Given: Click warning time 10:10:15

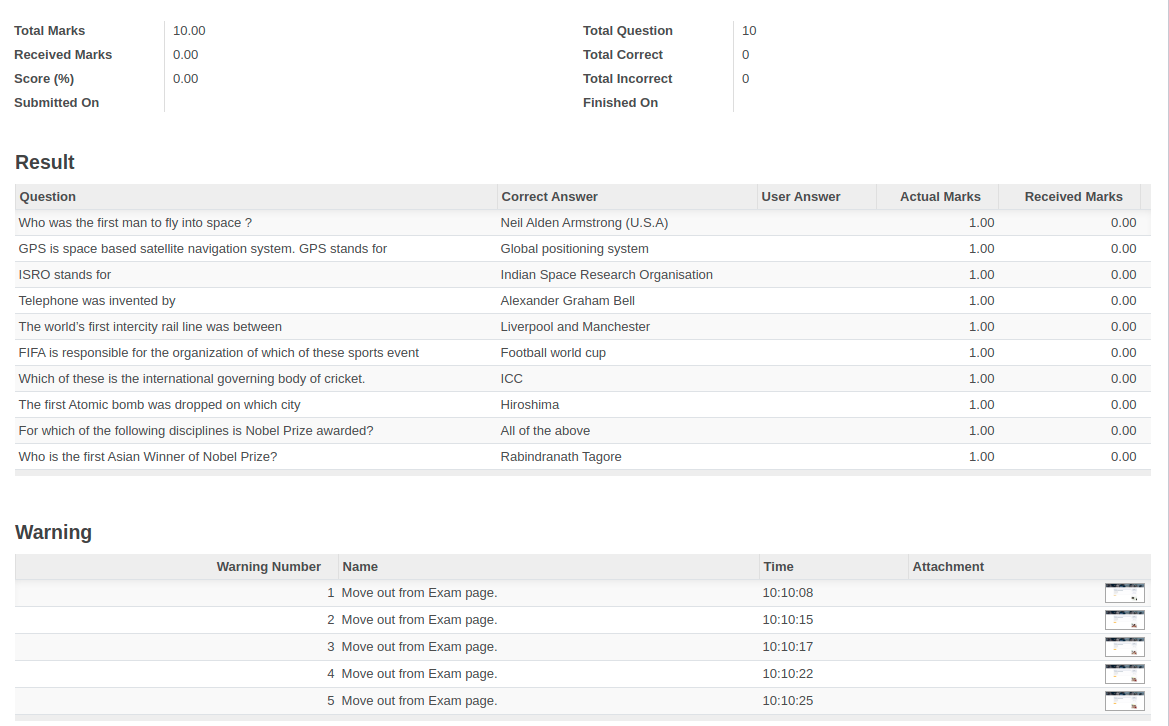Looking at the screenshot, I should (788, 620).
